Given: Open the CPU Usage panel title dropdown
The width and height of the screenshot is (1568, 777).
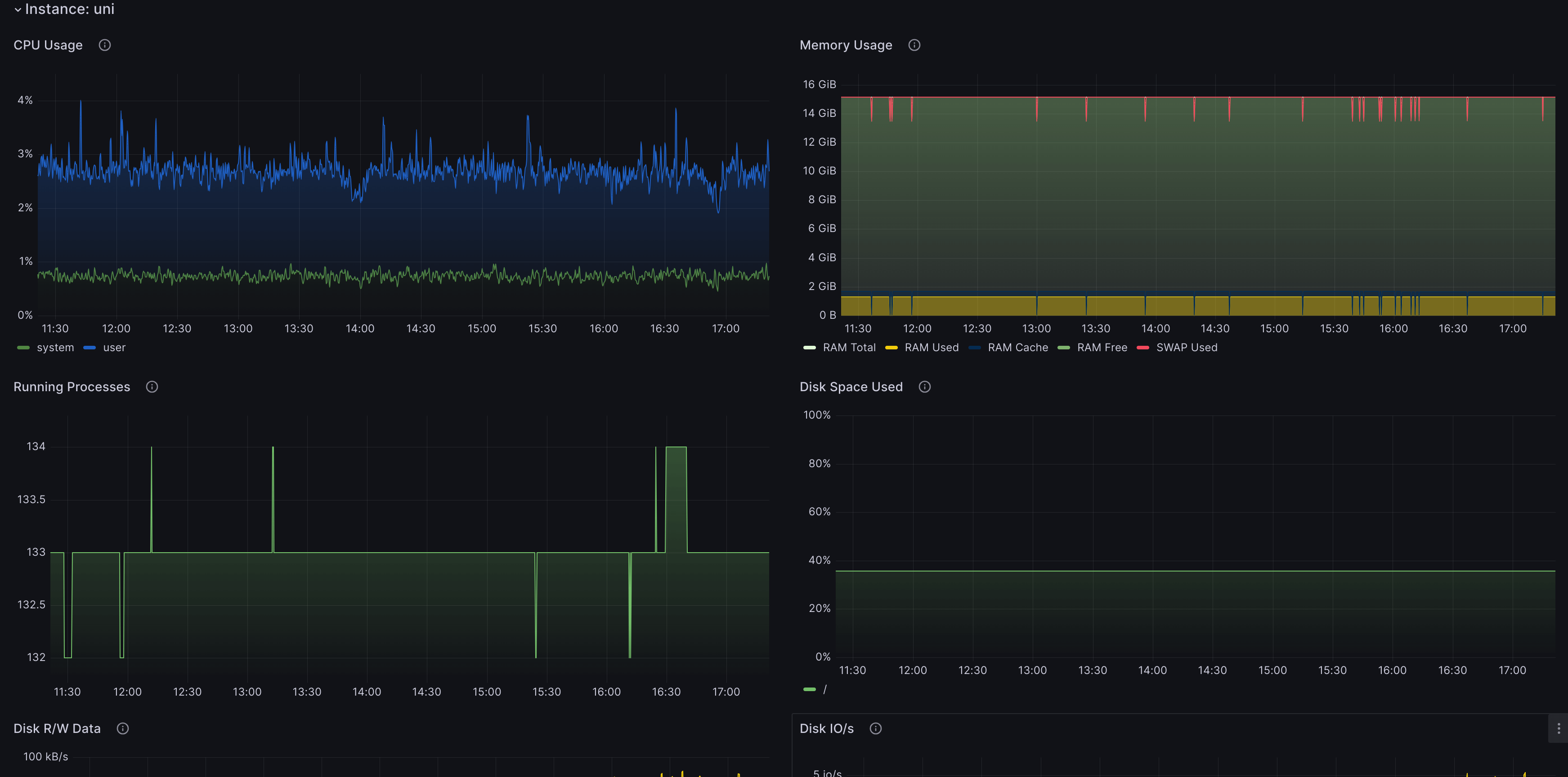Looking at the screenshot, I should pos(48,45).
